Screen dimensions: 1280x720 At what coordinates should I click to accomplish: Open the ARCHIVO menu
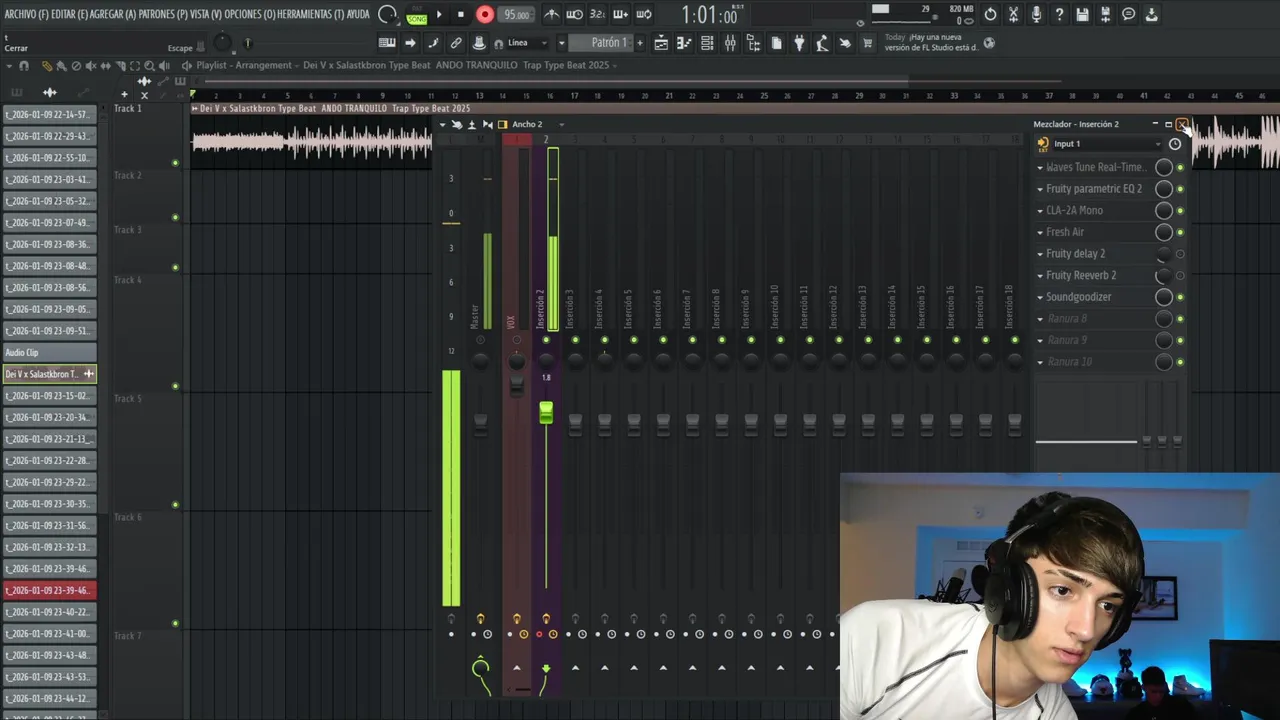coord(26,14)
